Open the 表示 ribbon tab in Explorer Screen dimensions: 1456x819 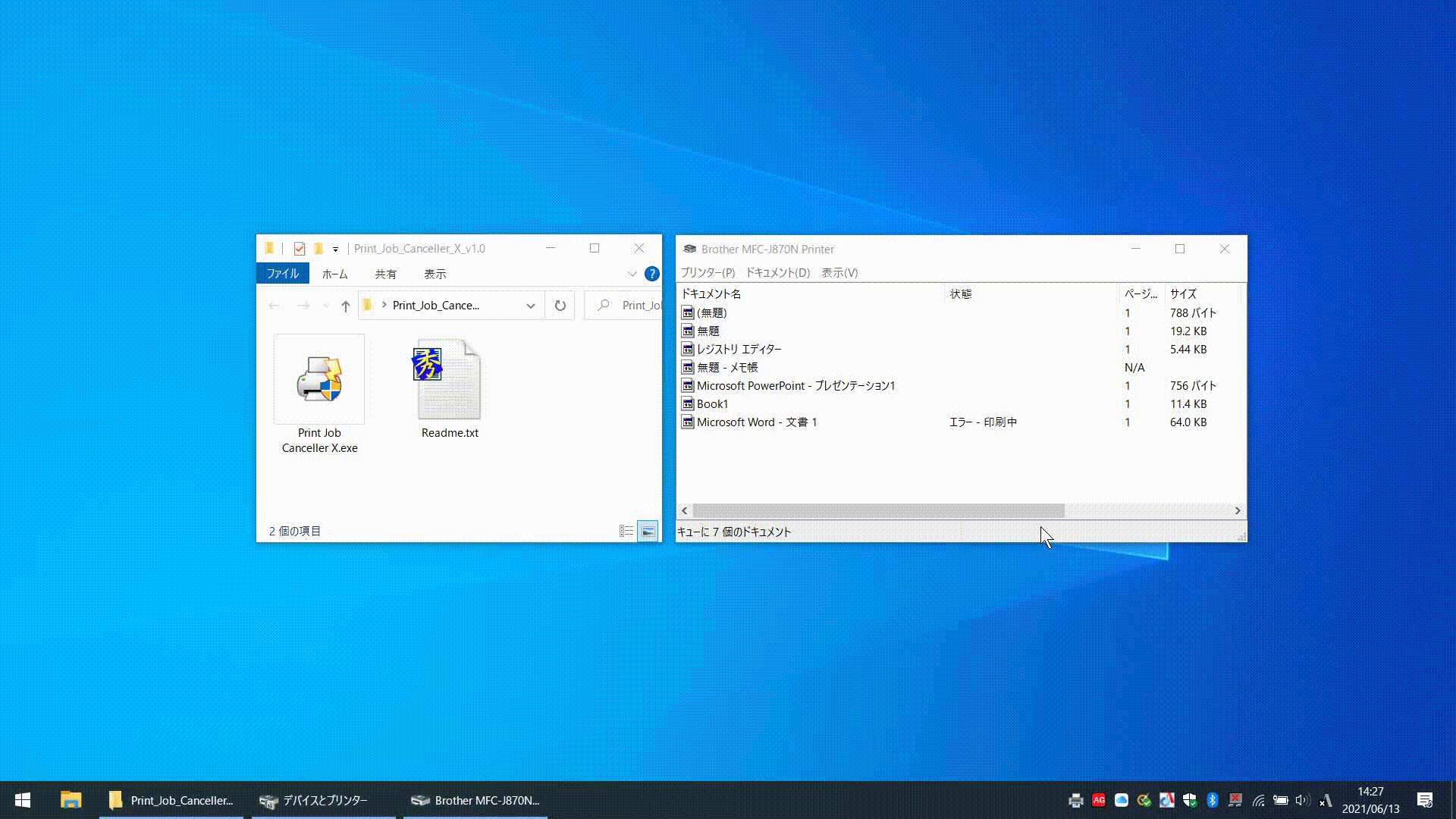(x=435, y=274)
